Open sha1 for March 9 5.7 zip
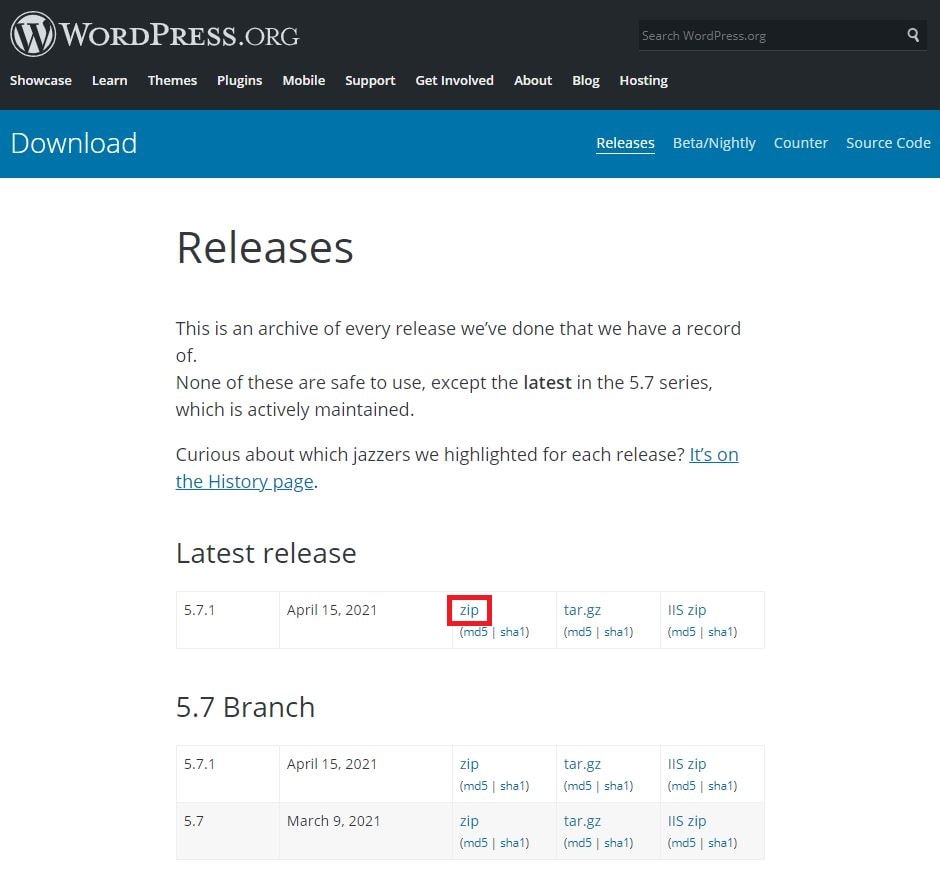 coord(513,843)
